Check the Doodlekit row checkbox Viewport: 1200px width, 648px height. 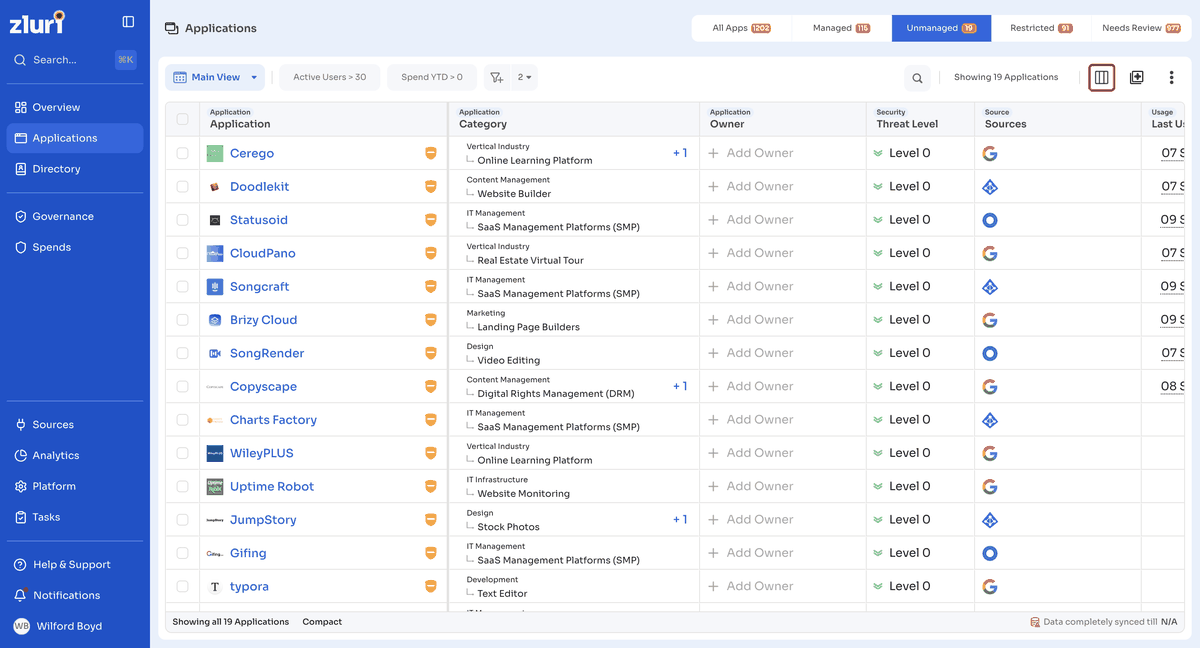[x=182, y=187]
